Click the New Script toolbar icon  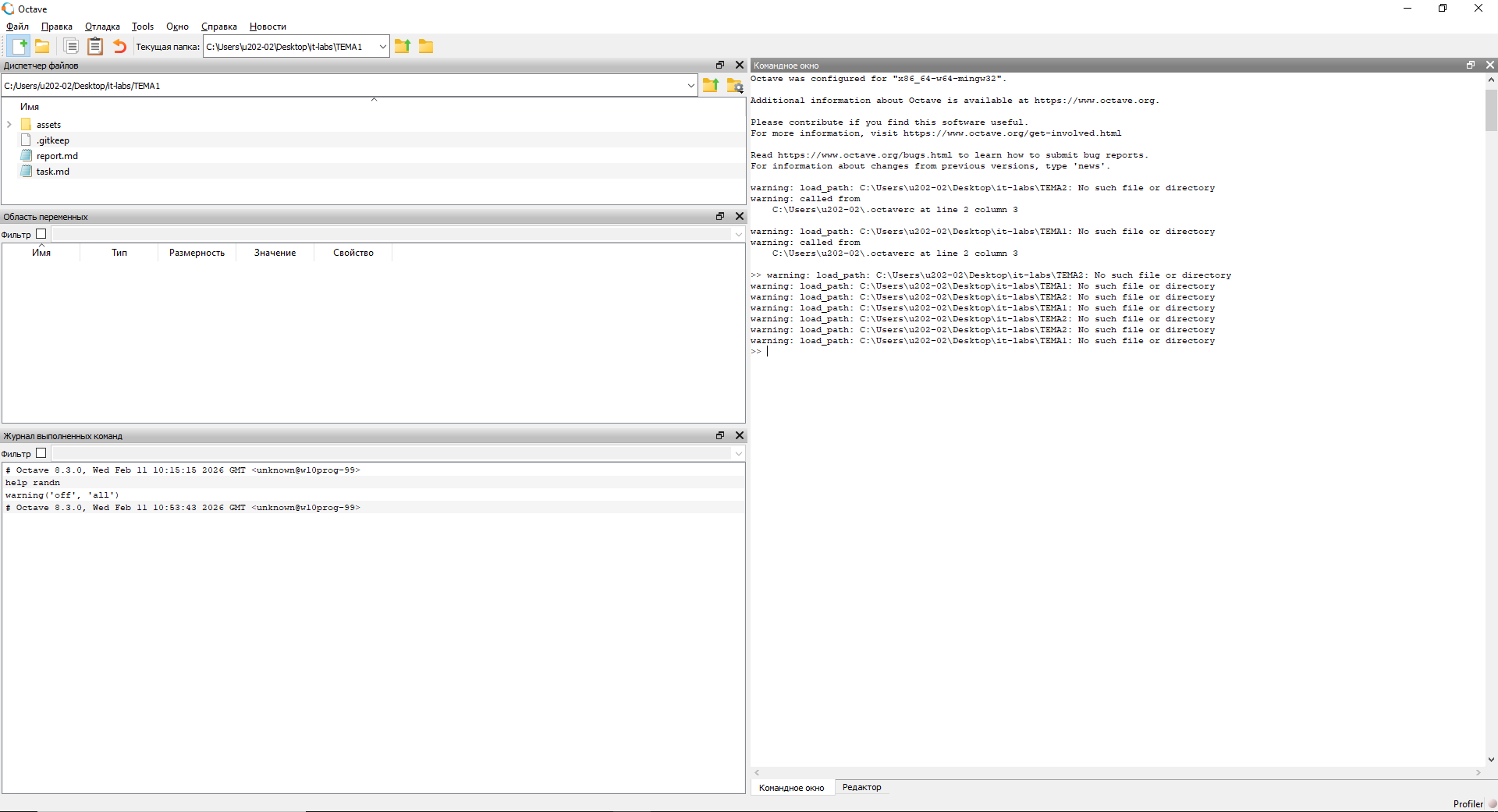pos(20,46)
